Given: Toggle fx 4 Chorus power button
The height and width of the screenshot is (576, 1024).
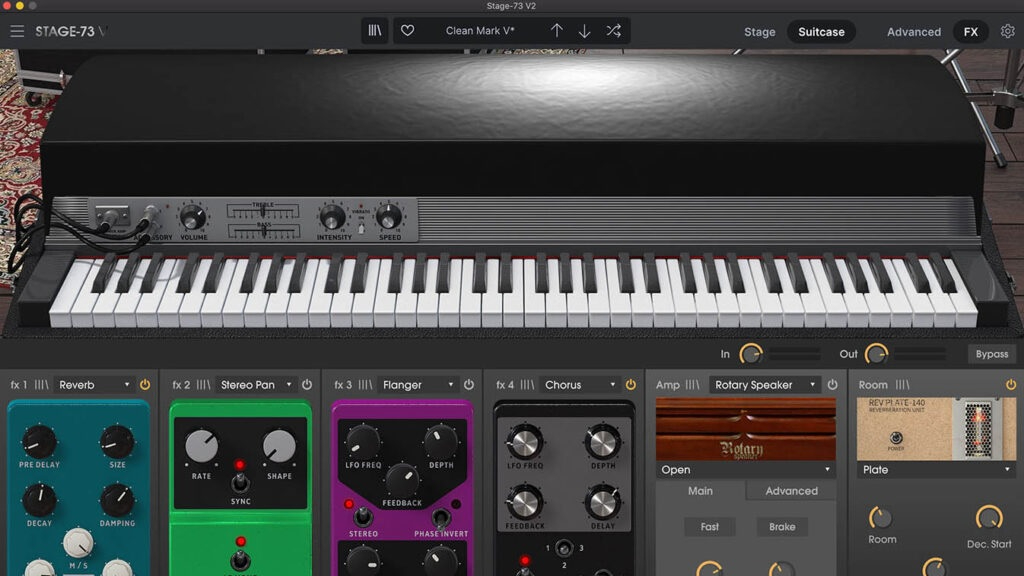Looking at the screenshot, I should 631,385.
